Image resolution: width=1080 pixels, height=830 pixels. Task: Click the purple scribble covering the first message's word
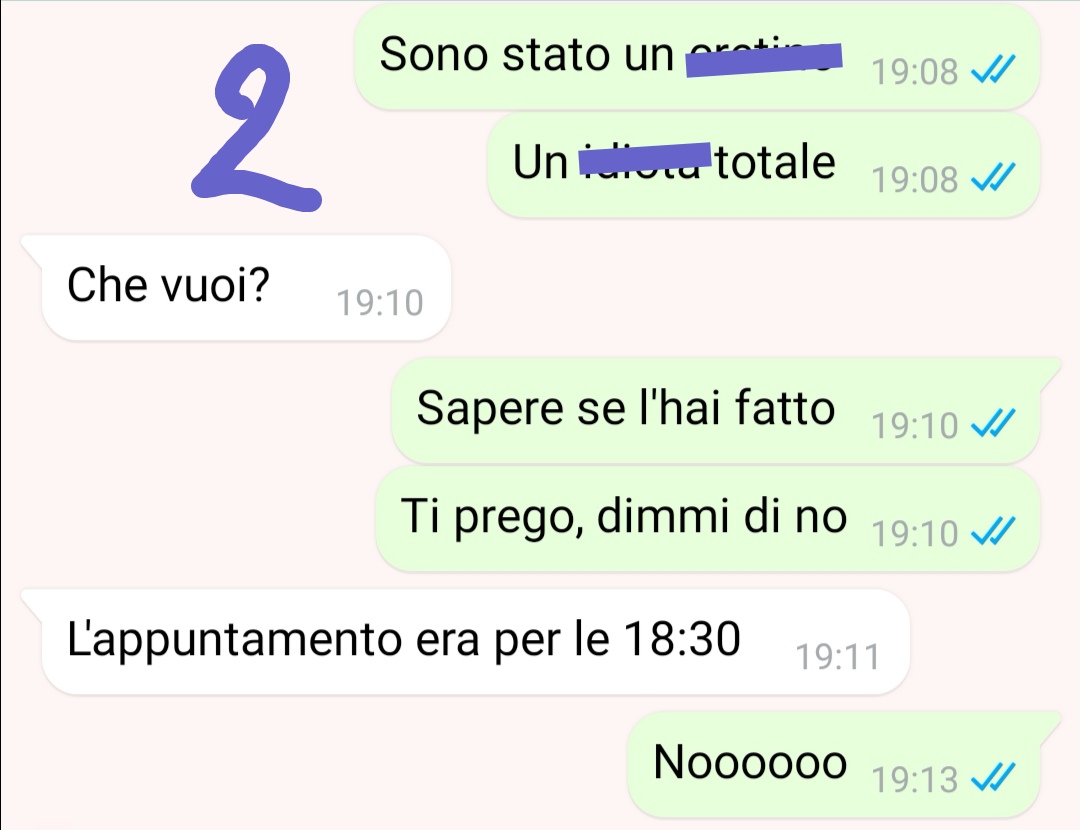coord(763,59)
